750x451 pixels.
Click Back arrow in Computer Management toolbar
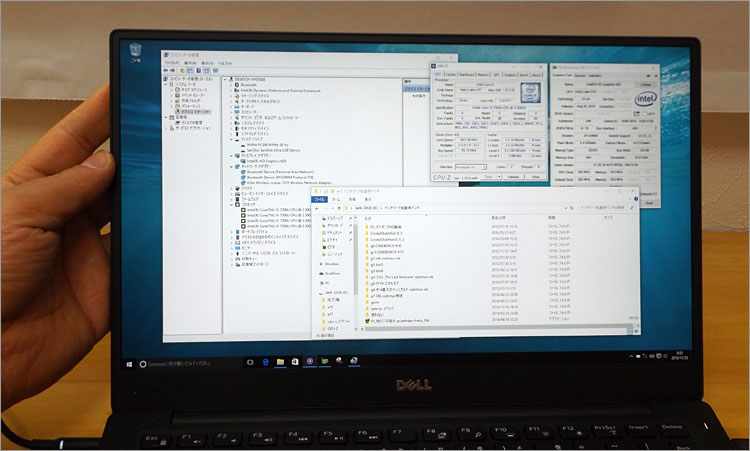(x=166, y=71)
